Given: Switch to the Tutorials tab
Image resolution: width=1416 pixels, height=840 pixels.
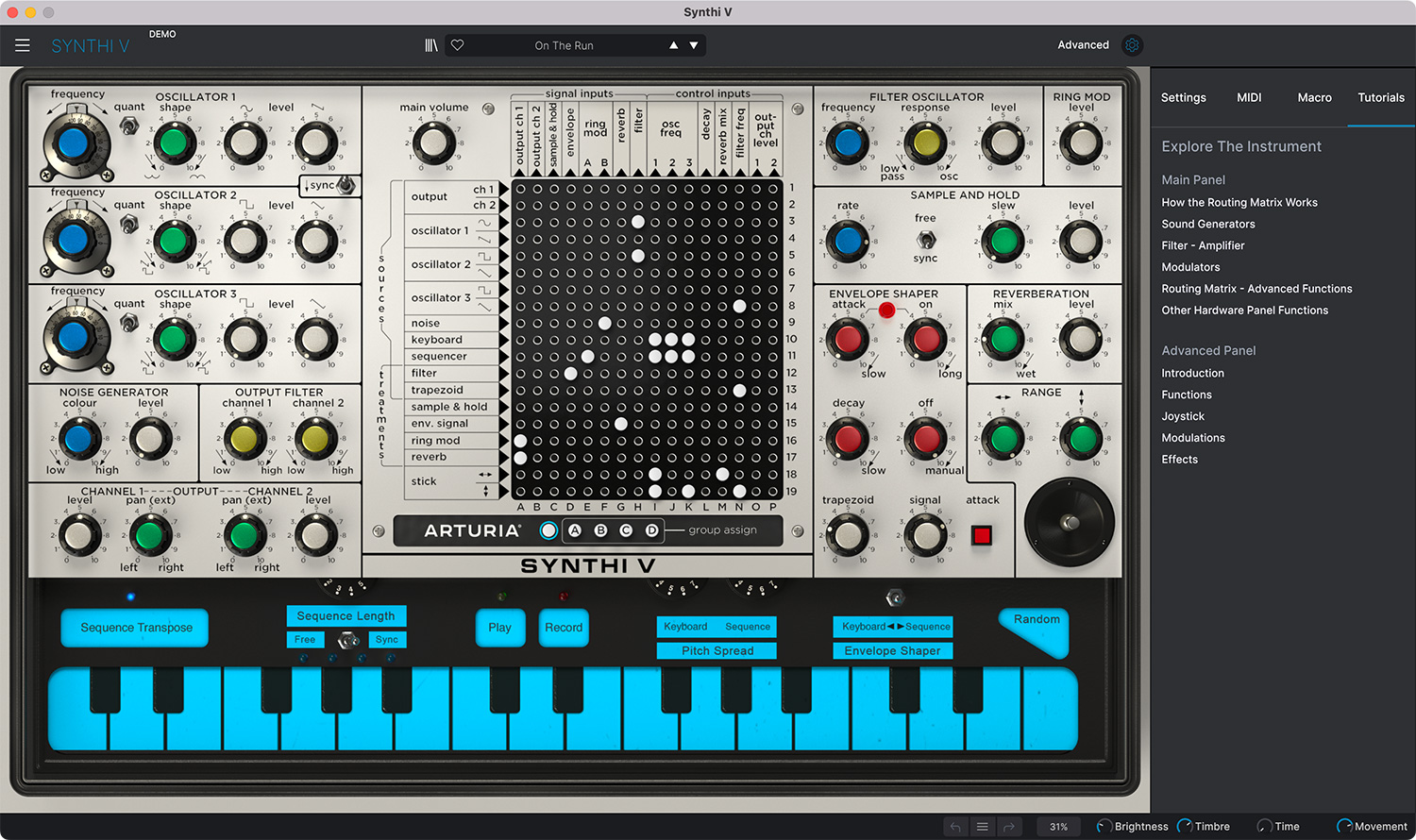Looking at the screenshot, I should [1381, 97].
